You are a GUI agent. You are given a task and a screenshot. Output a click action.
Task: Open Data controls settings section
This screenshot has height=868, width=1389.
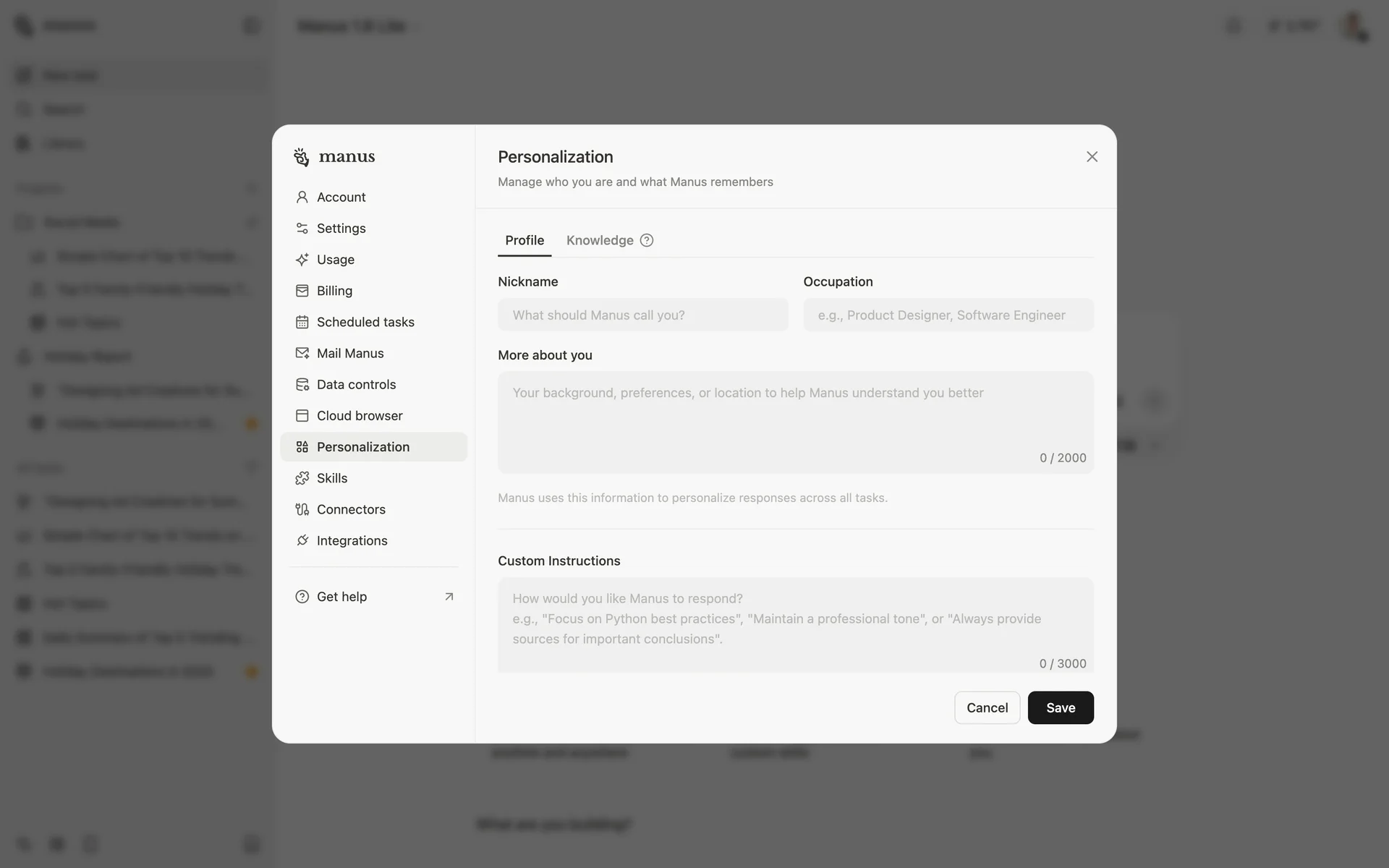356,384
